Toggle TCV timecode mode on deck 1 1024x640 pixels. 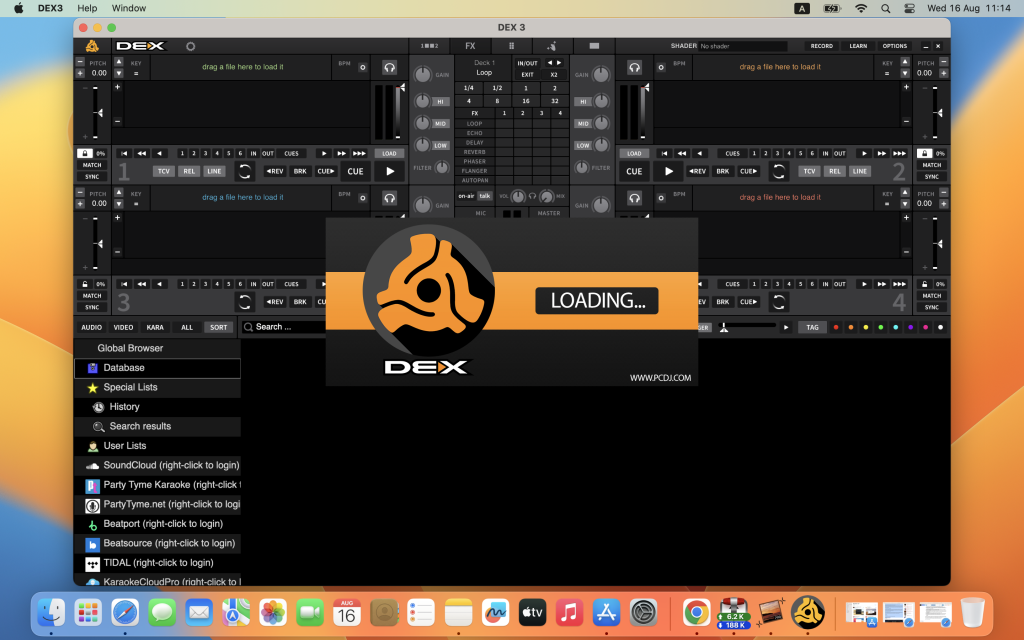tap(163, 171)
